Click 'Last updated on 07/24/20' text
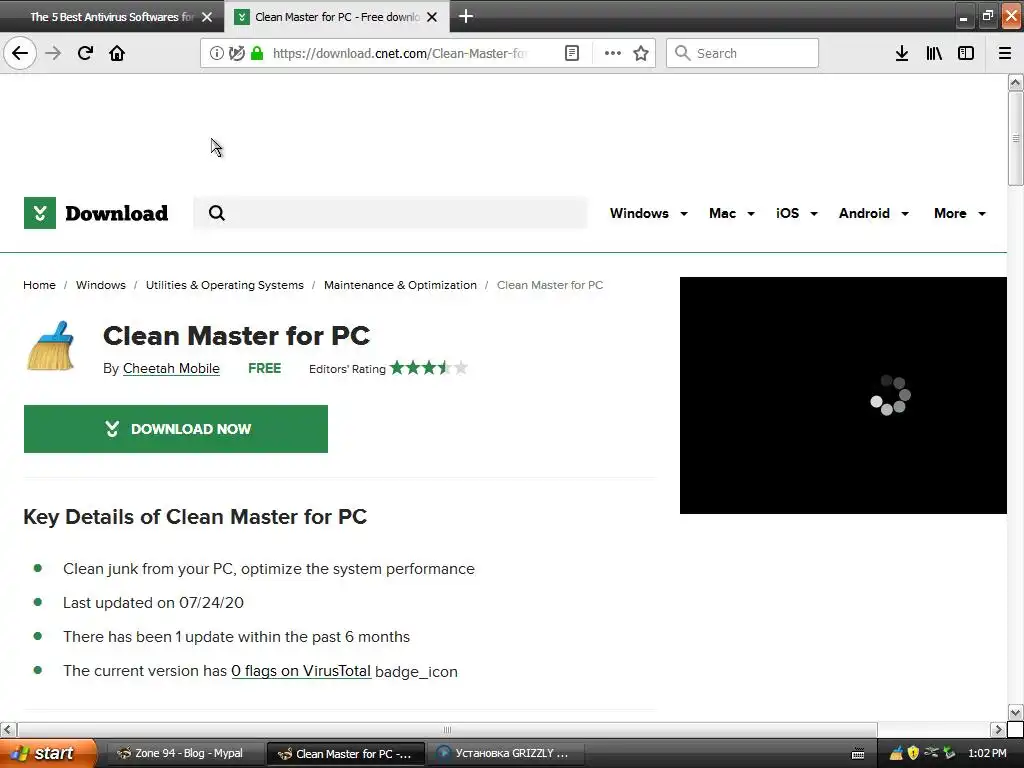 [x=153, y=603]
